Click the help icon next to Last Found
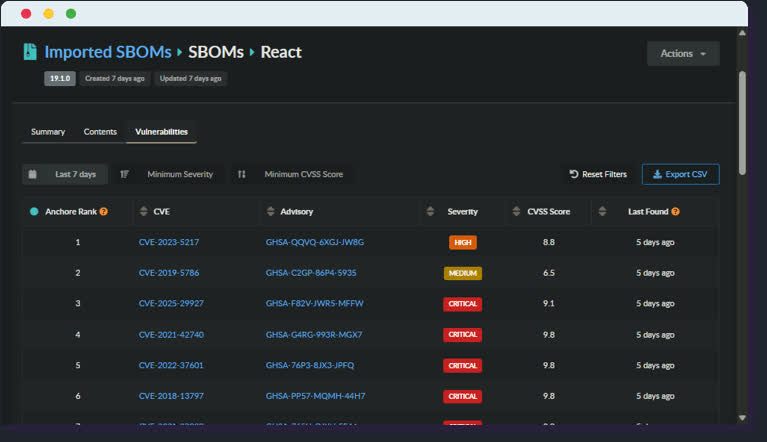 coord(676,212)
